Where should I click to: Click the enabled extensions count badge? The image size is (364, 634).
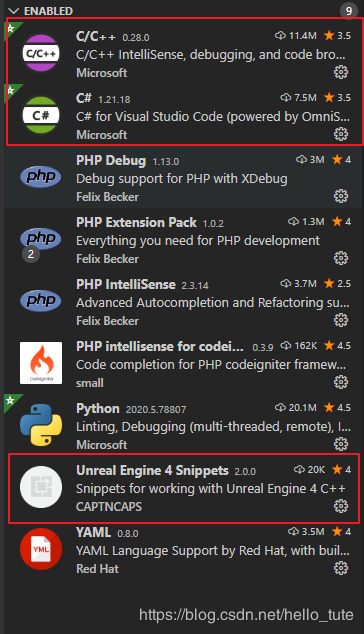coord(349,11)
